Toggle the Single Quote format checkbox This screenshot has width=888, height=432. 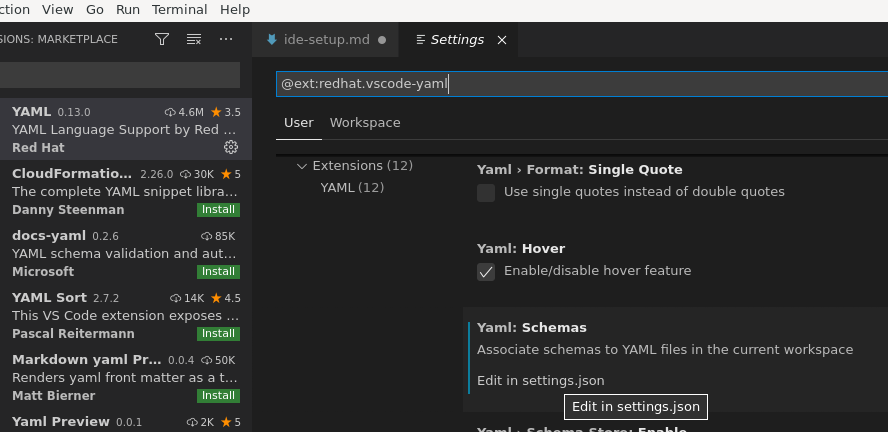tap(486, 193)
